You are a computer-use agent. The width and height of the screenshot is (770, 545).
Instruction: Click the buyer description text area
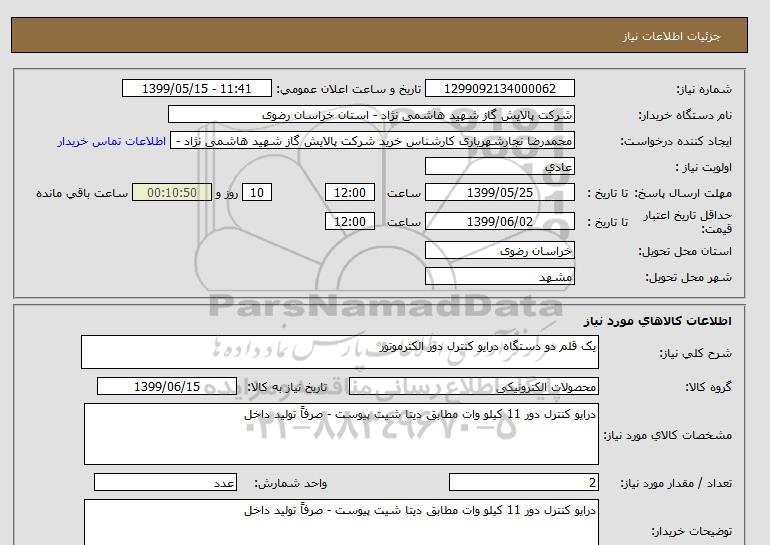pos(341,522)
